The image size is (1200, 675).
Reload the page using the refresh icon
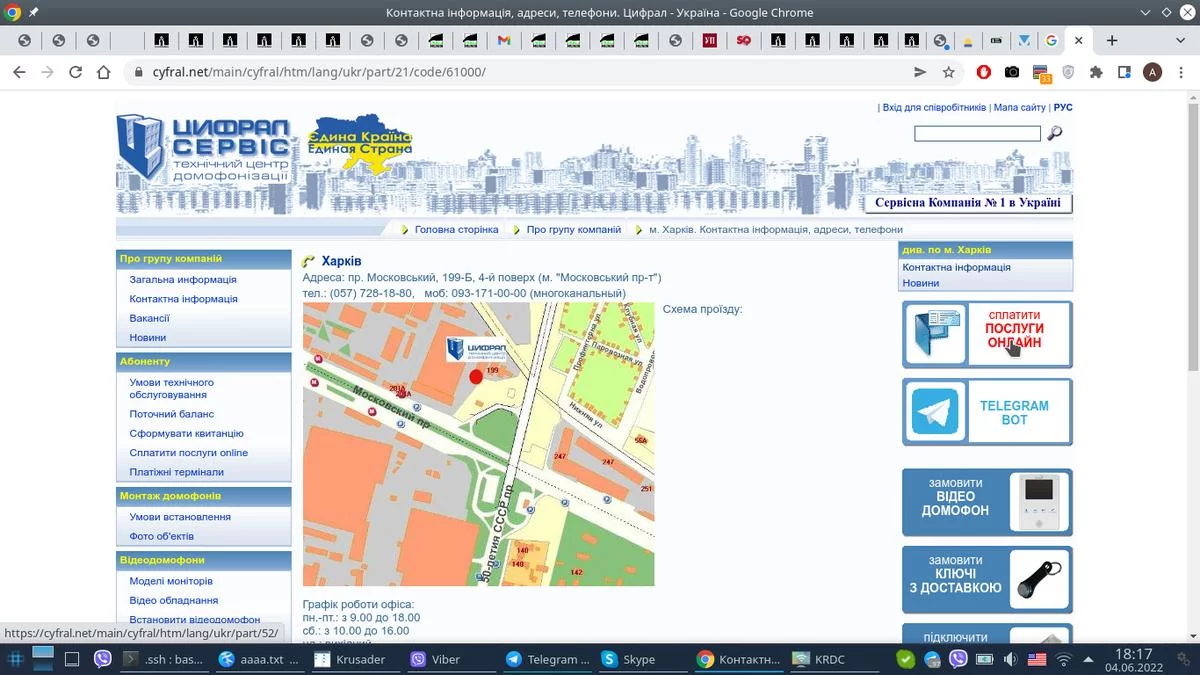(x=75, y=72)
